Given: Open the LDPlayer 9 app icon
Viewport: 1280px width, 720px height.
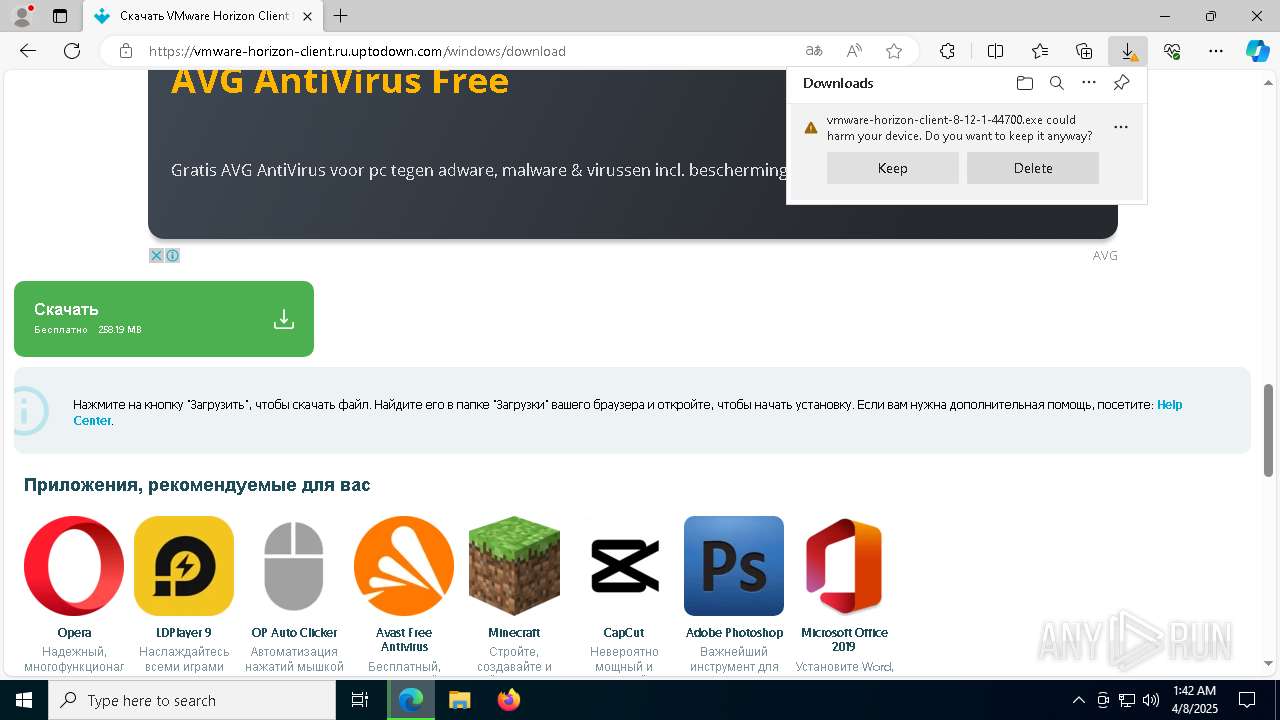Looking at the screenshot, I should pyautogui.click(x=184, y=566).
